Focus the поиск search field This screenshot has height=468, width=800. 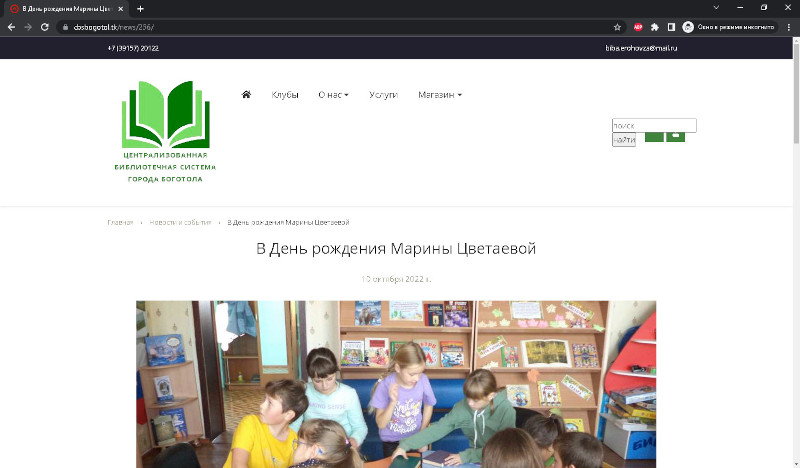(x=654, y=125)
